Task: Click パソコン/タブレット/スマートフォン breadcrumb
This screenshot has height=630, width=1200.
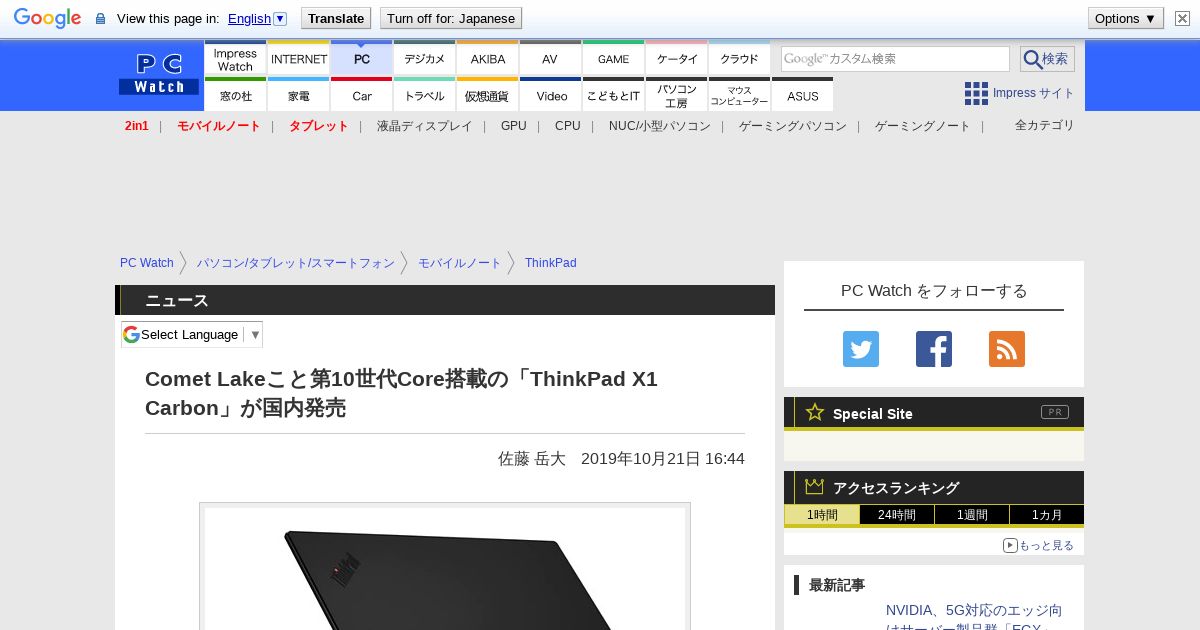Action: (x=296, y=263)
